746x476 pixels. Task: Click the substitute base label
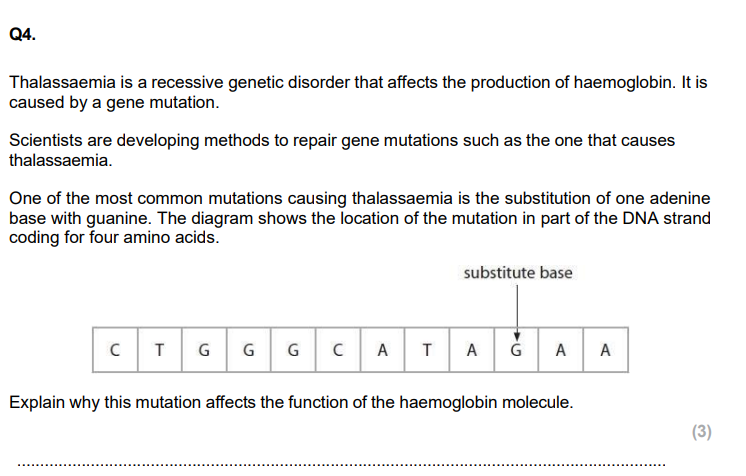point(518,273)
